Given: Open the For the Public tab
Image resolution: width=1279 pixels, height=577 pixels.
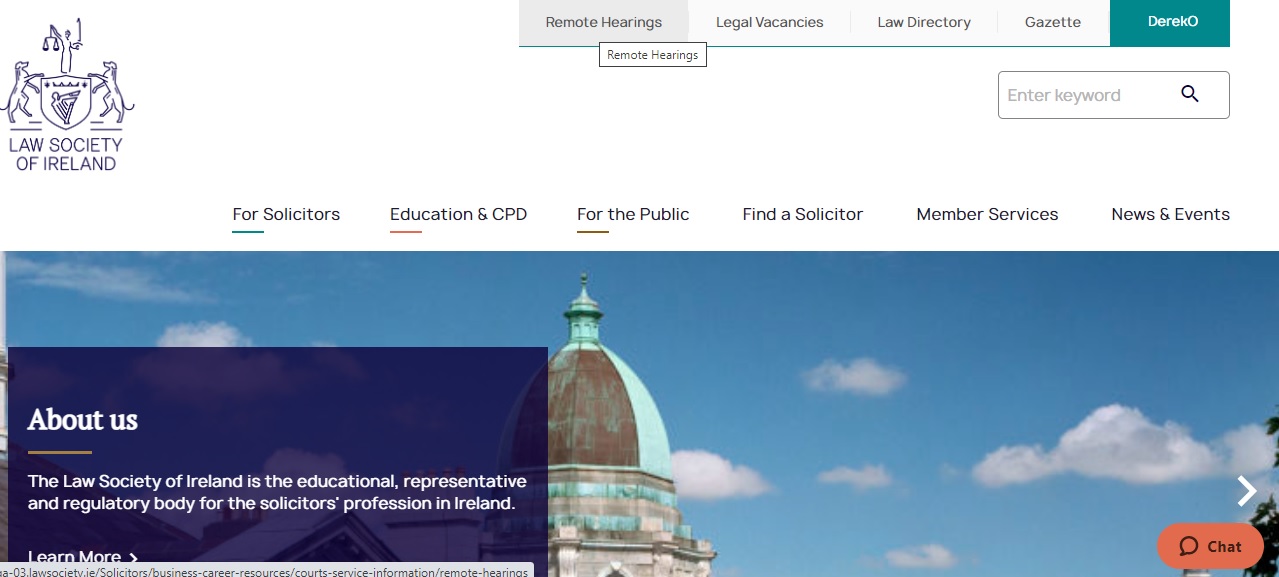Looking at the screenshot, I should tap(632, 214).
